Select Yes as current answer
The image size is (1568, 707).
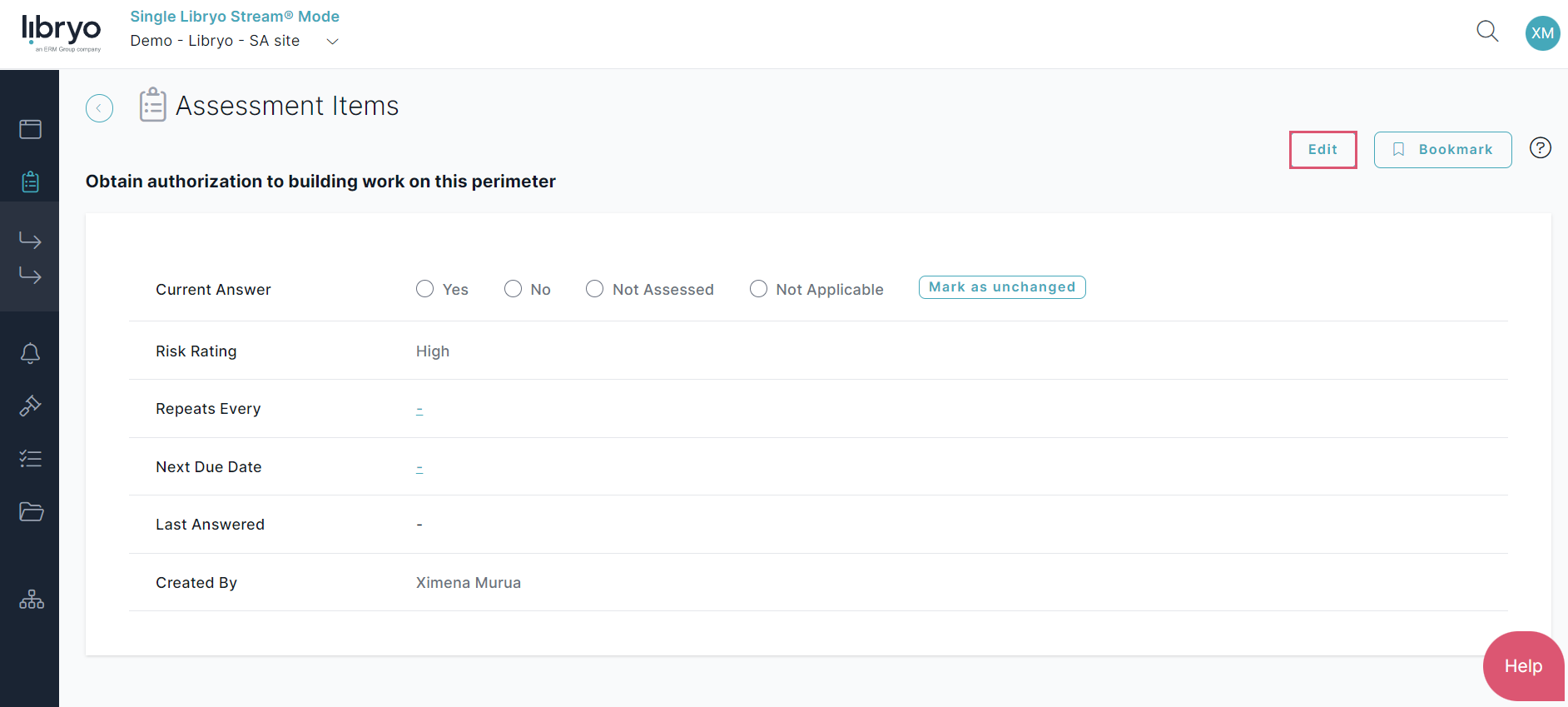click(x=424, y=289)
